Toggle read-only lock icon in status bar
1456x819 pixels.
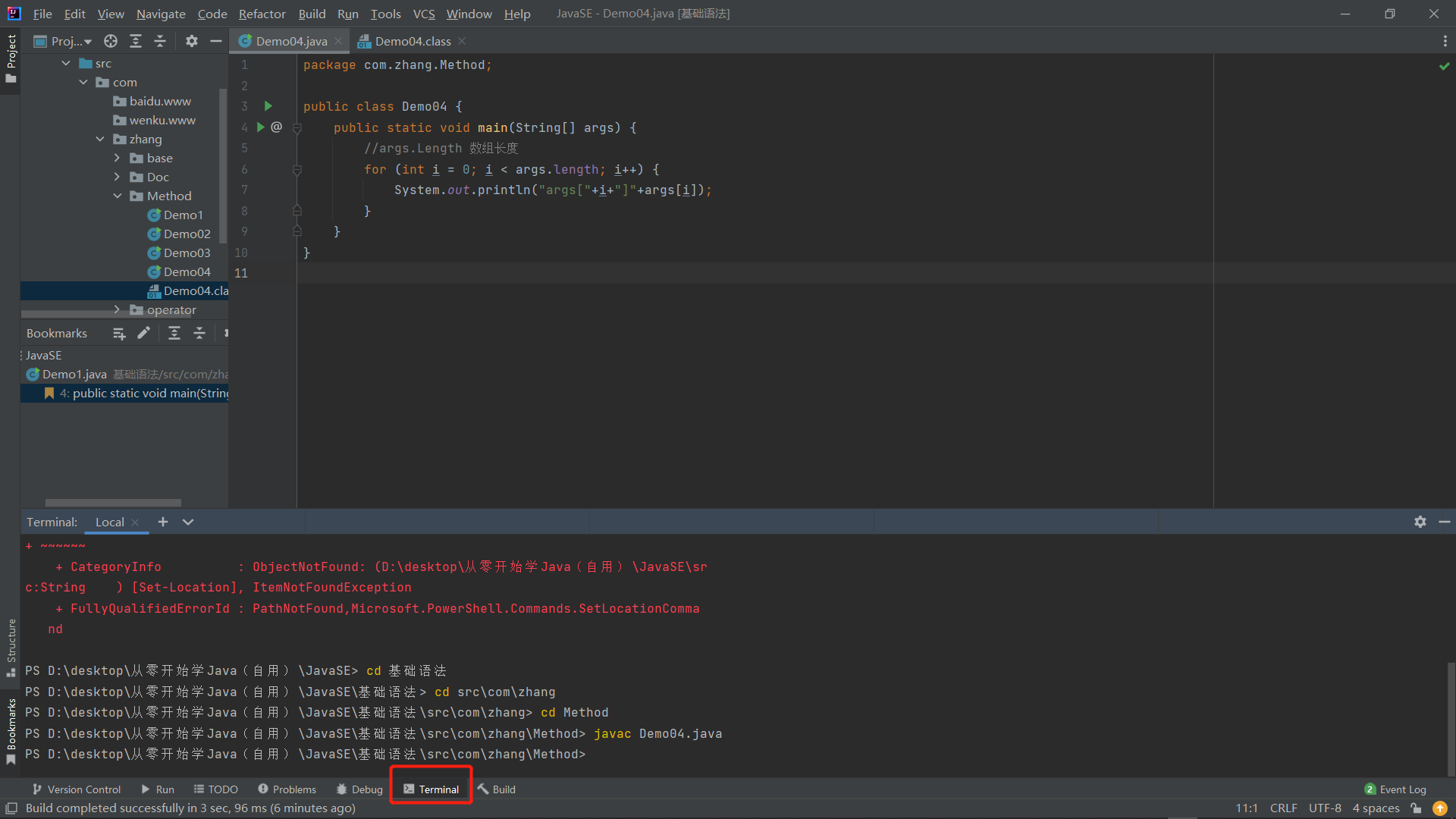tap(1416, 808)
